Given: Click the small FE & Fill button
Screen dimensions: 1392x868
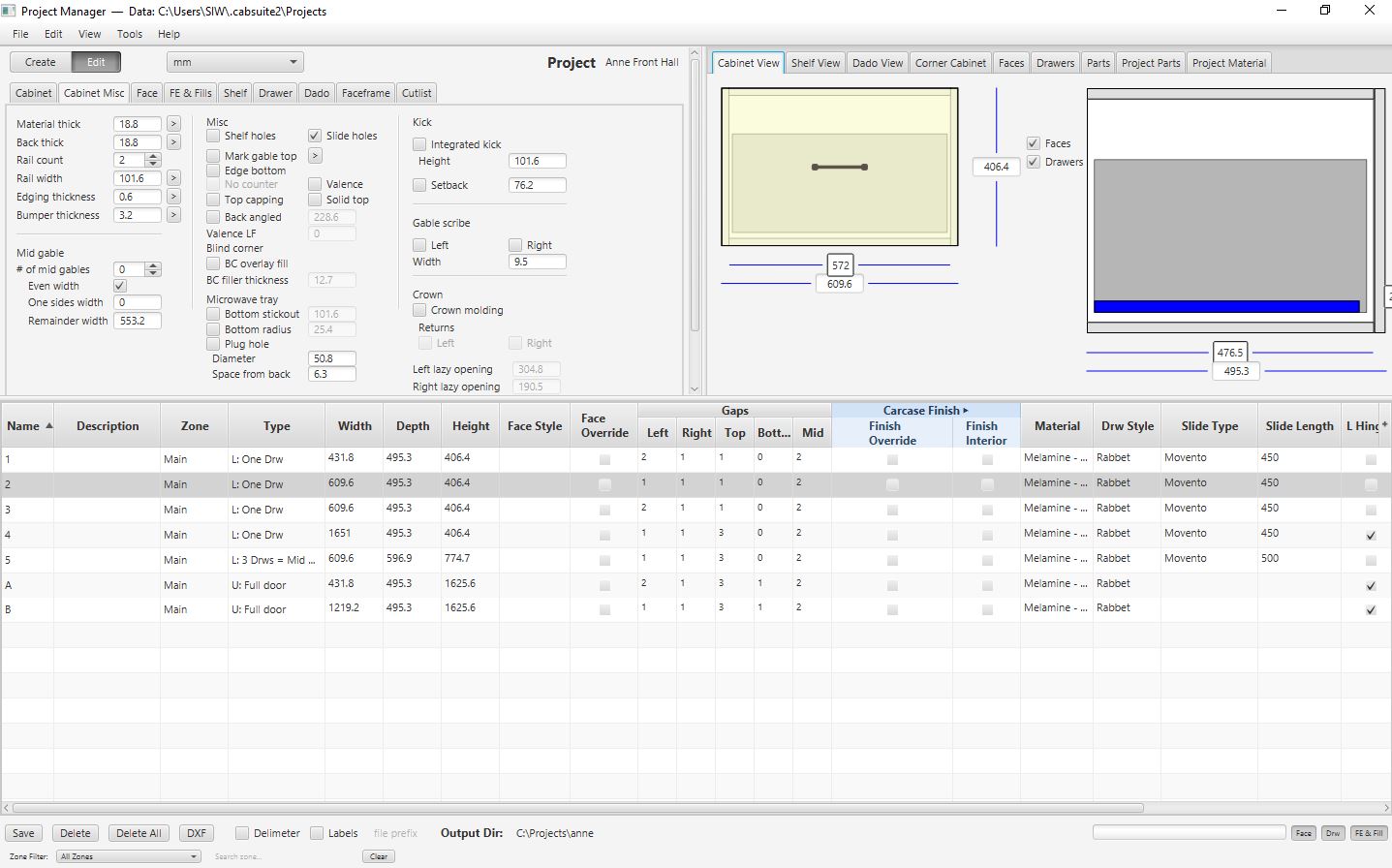Looking at the screenshot, I should click(1369, 833).
